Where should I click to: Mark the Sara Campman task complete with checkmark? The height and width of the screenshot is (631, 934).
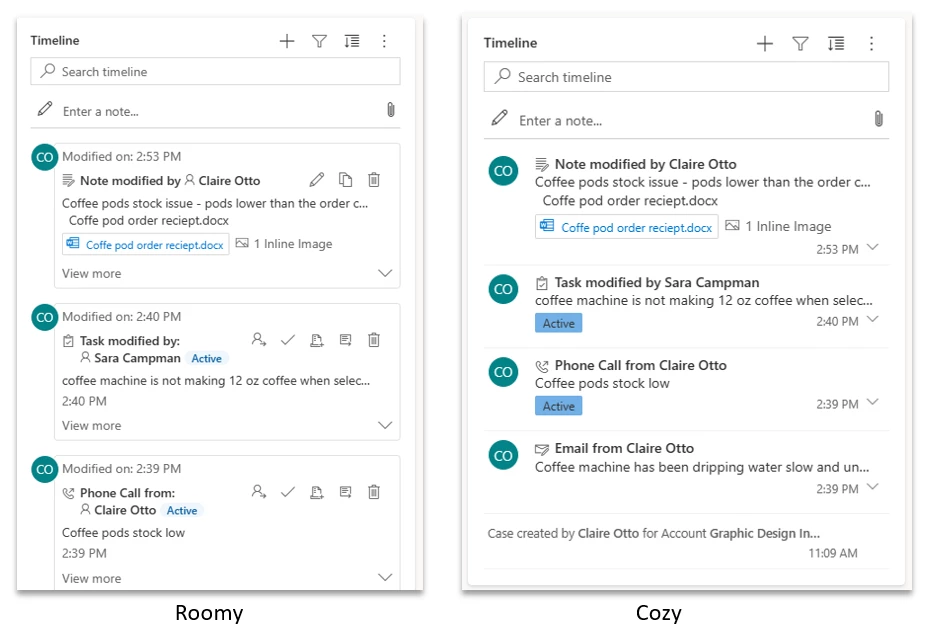point(288,339)
